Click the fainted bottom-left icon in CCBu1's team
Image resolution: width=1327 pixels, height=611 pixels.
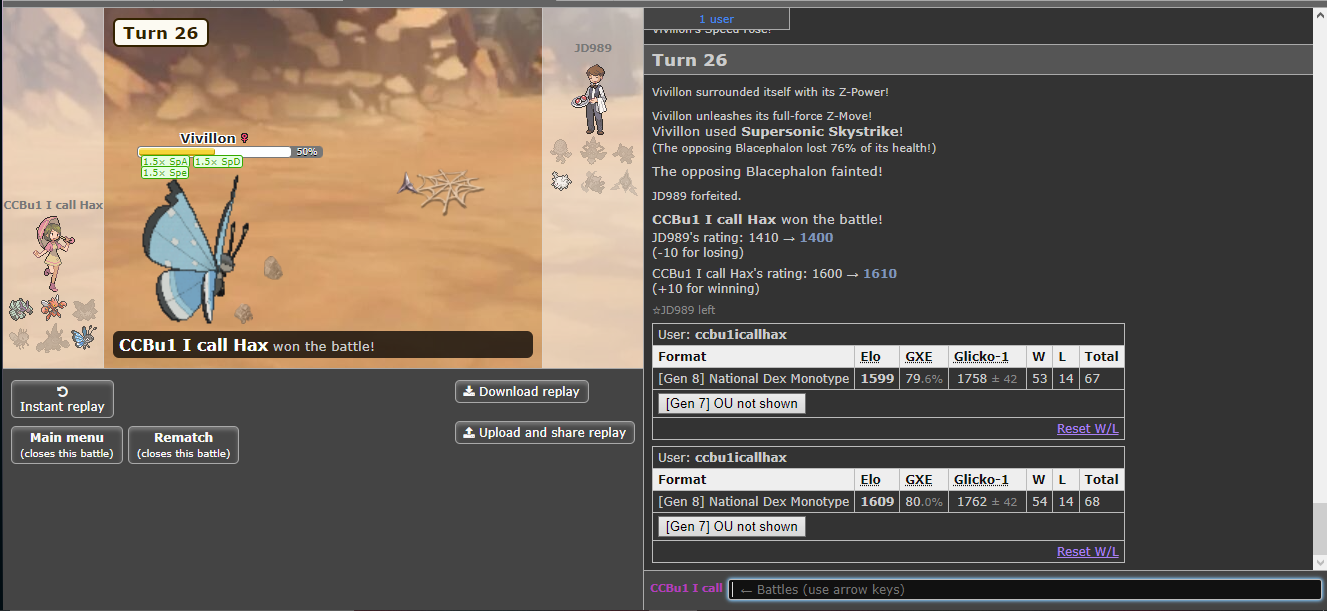pyautogui.click(x=20, y=337)
